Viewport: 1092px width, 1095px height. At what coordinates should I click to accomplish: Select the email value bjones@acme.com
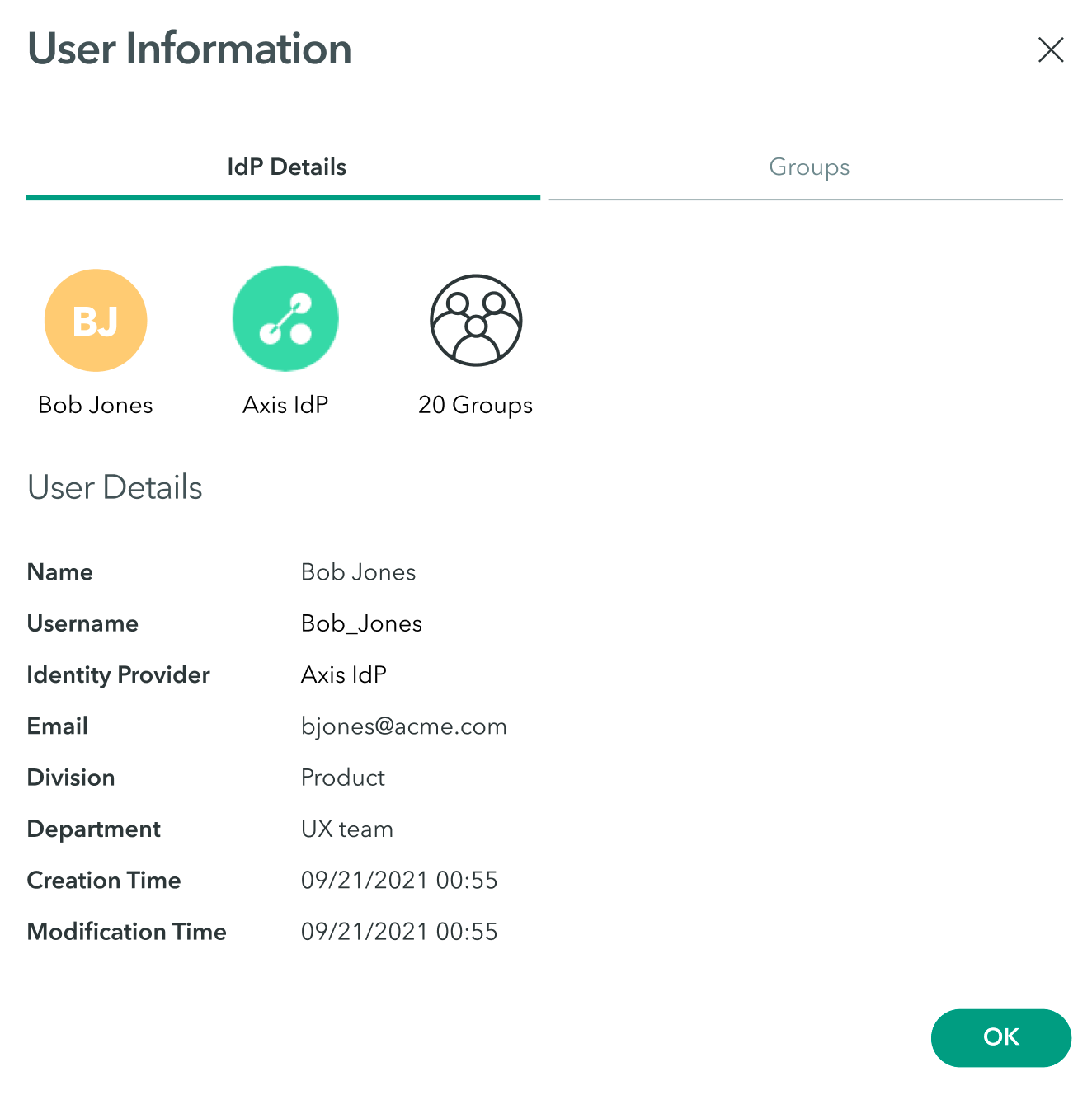404,726
